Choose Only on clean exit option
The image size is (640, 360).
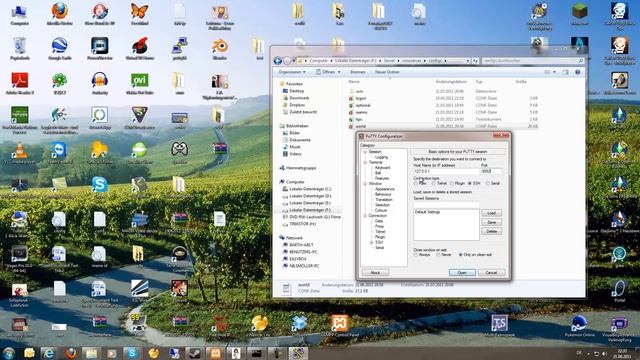[461, 255]
